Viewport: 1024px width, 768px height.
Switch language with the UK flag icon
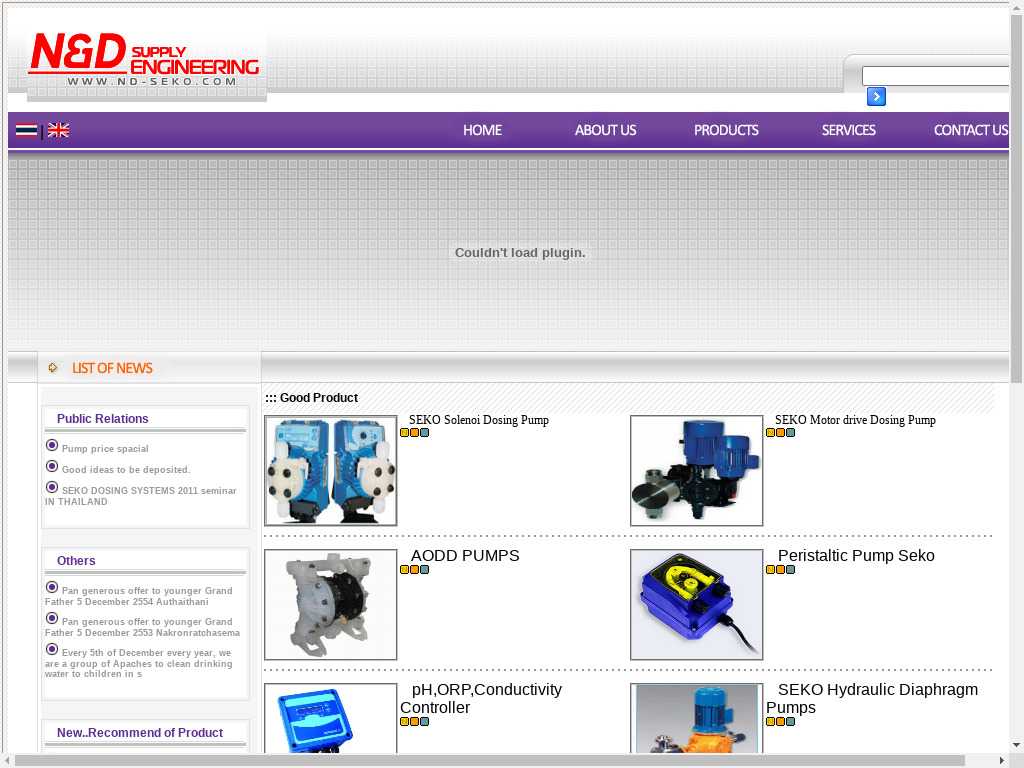(x=58, y=130)
